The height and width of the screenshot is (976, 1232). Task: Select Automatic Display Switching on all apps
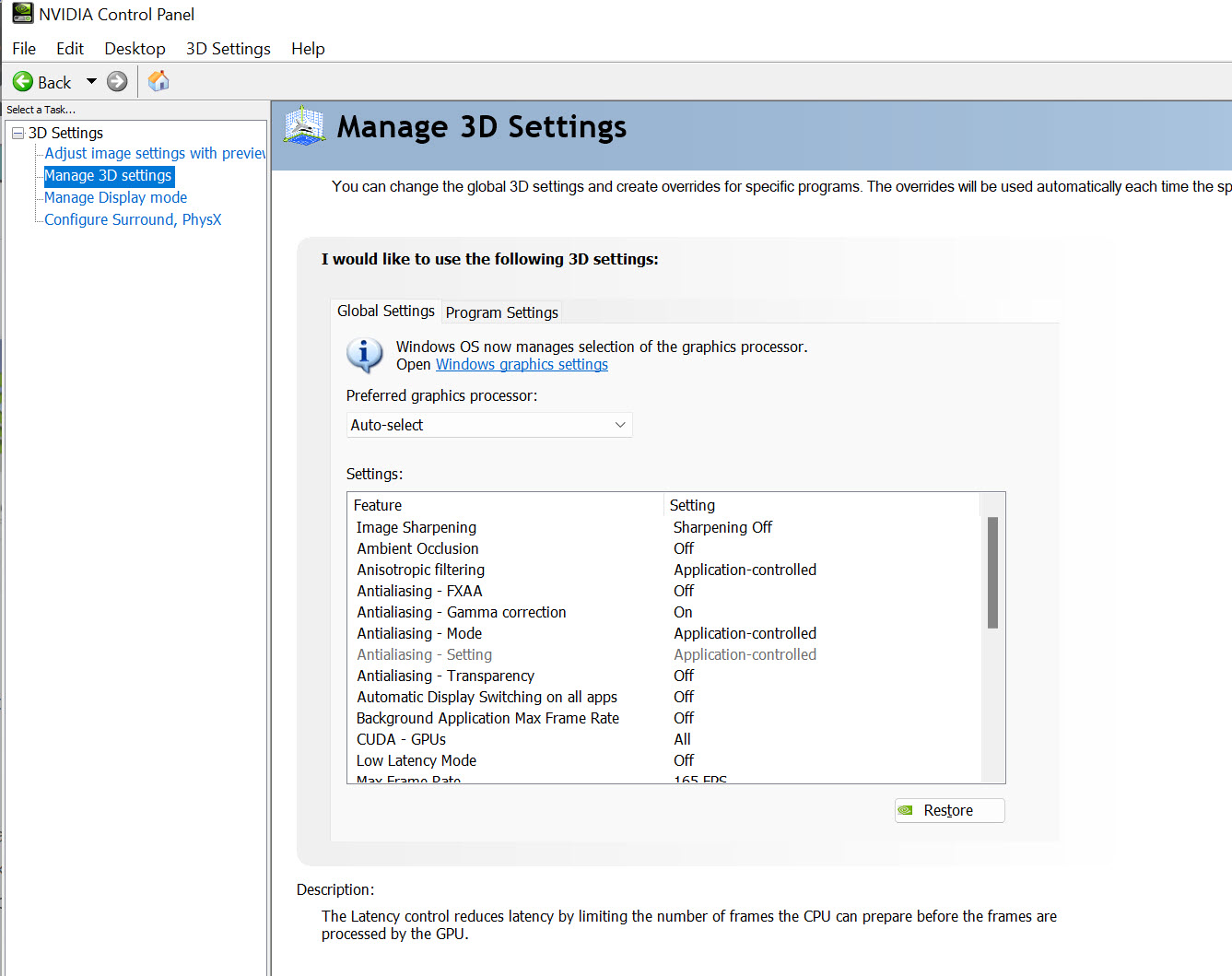pyautogui.click(x=665, y=697)
